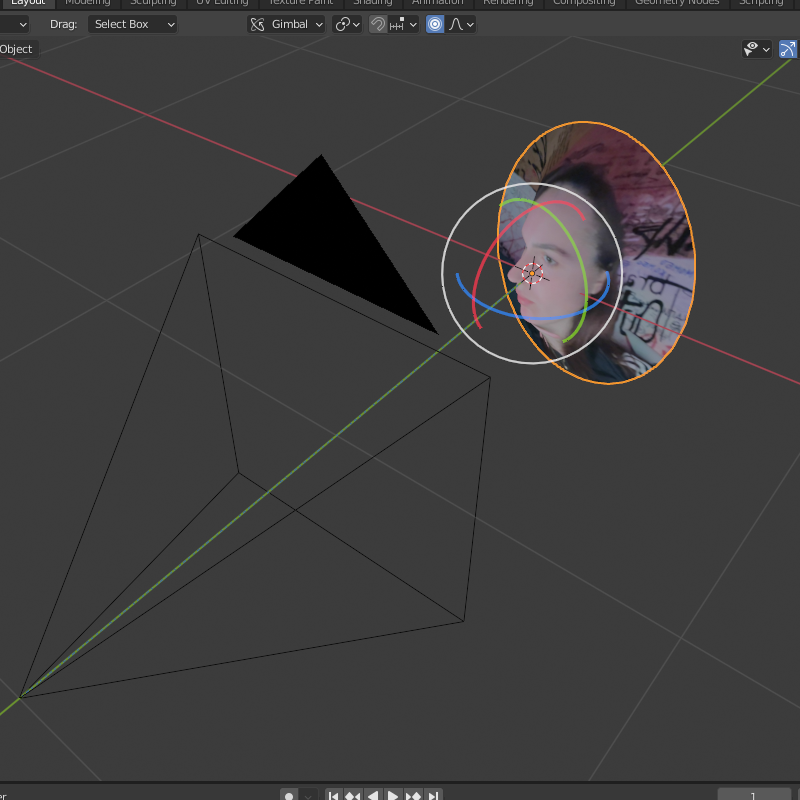Open the Animation workspace tab
The image size is (800, 800).
438,3
